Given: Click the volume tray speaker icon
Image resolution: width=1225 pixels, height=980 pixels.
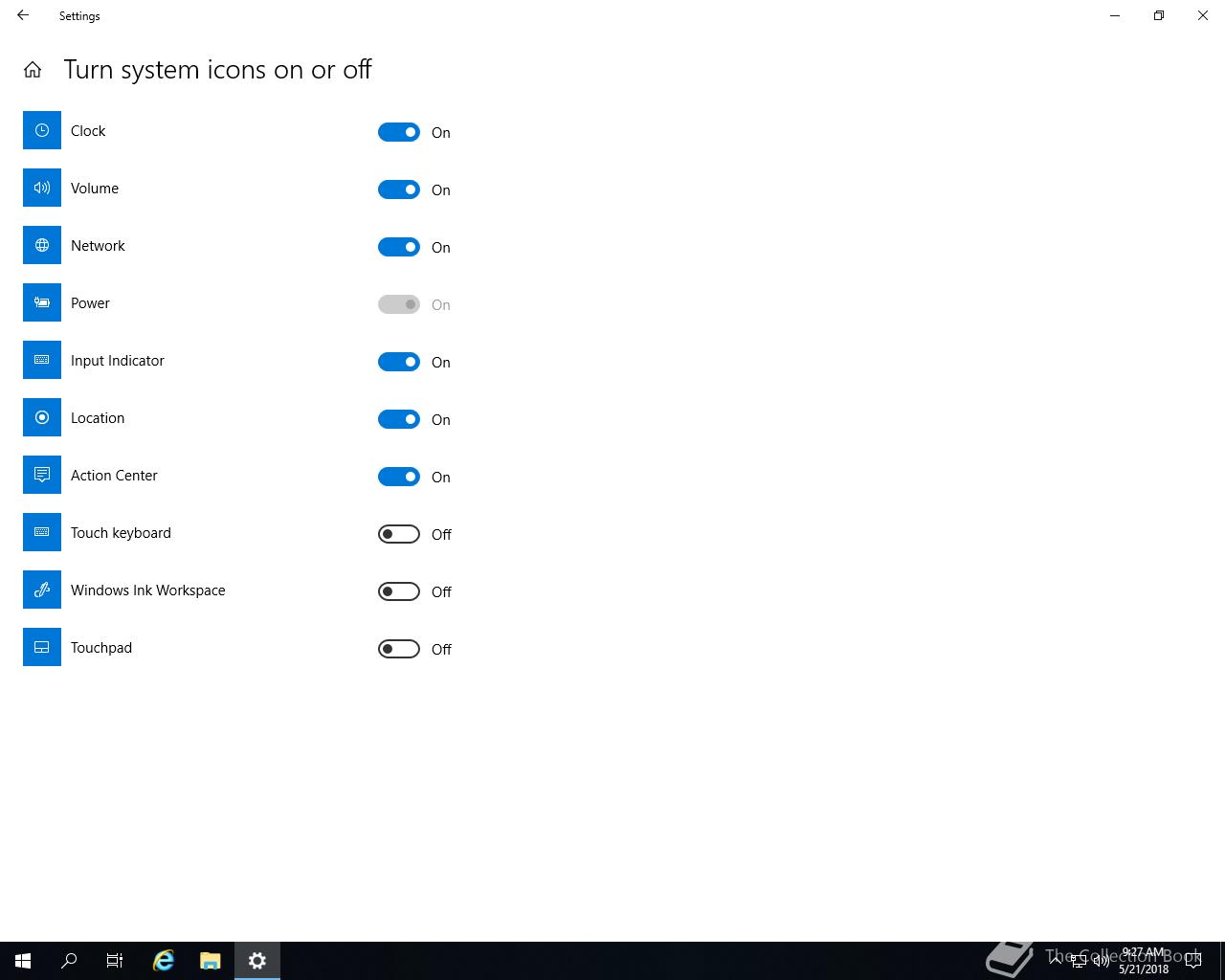Looking at the screenshot, I should tap(1102, 961).
